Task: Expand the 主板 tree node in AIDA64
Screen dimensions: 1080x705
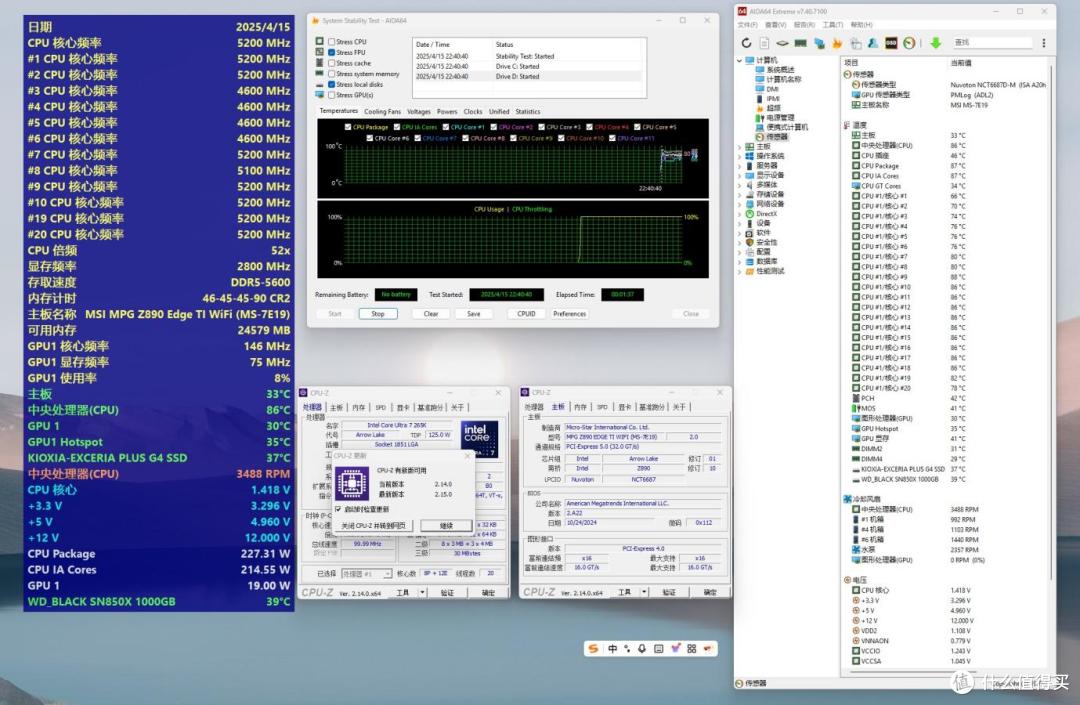Action: (x=740, y=147)
